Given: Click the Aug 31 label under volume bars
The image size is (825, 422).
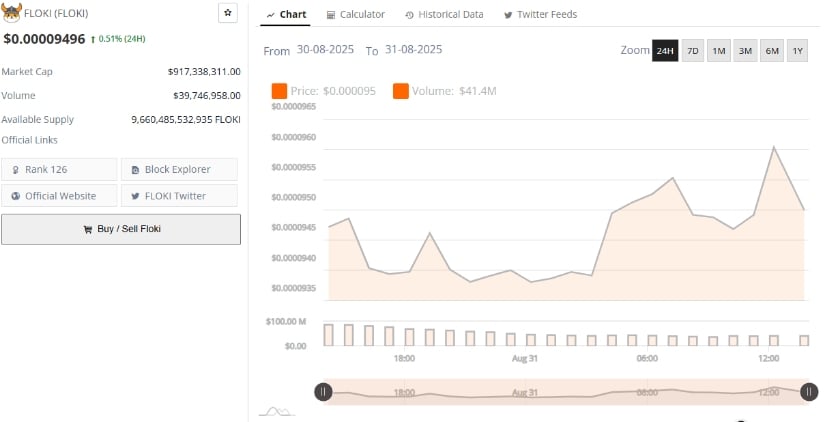Looking at the screenshot, I should click(525, 358).
